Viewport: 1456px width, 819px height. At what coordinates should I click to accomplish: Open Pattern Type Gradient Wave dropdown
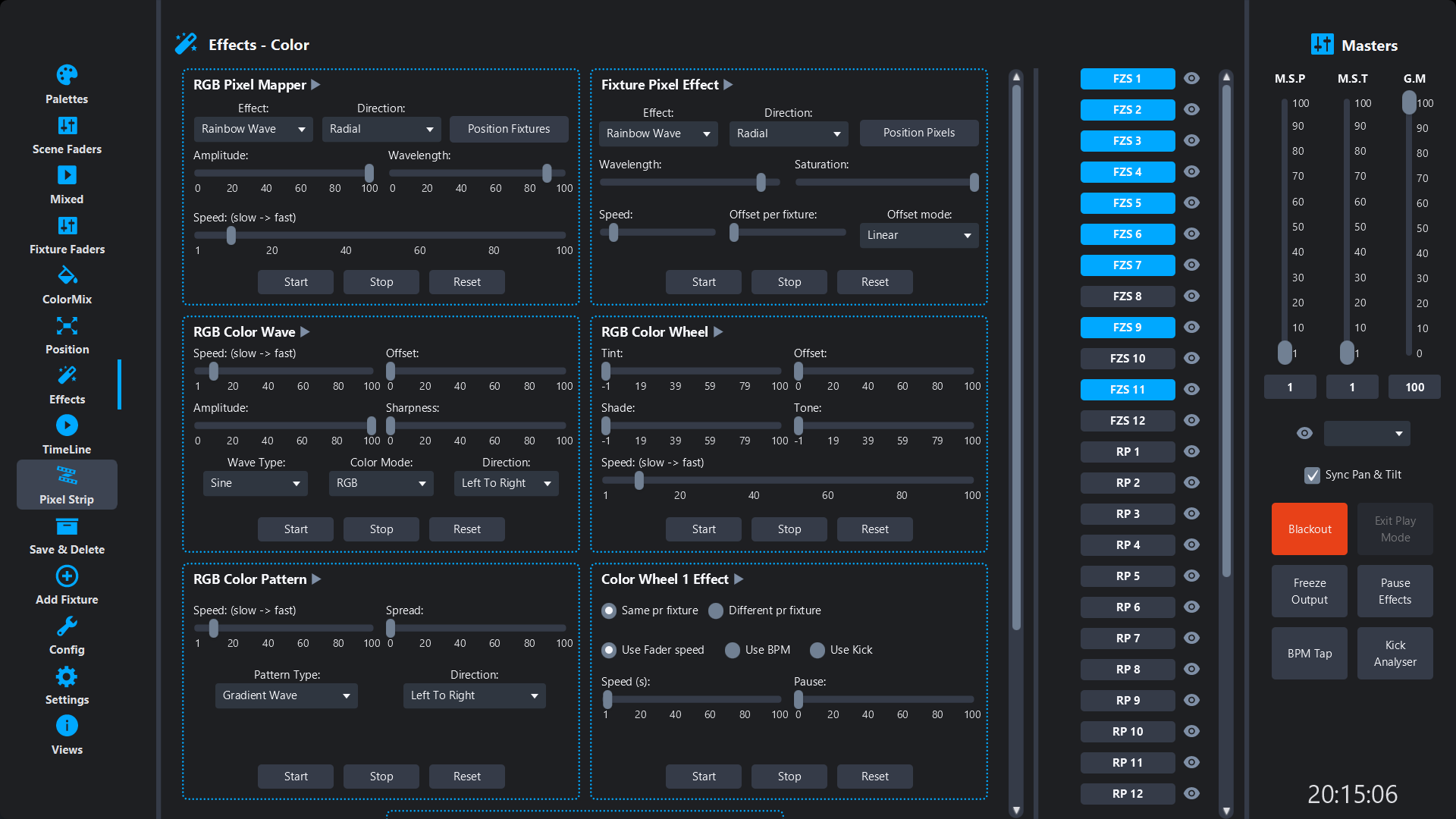click(x=286, y=696)
